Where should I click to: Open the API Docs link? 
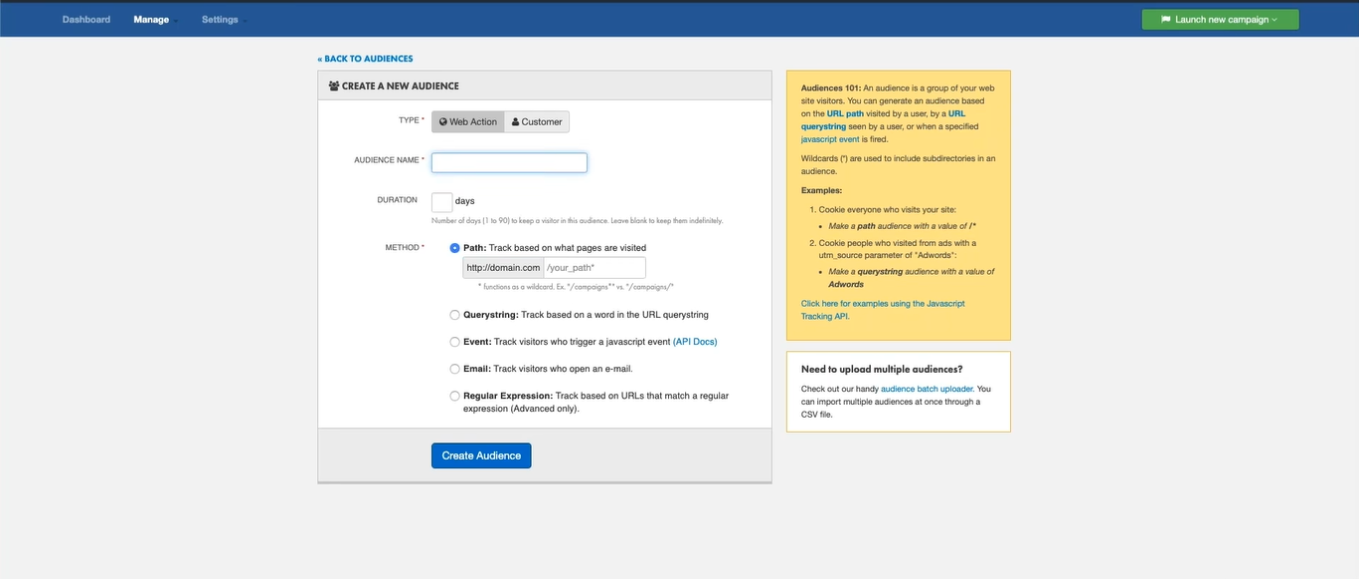(x=695, y=342)
